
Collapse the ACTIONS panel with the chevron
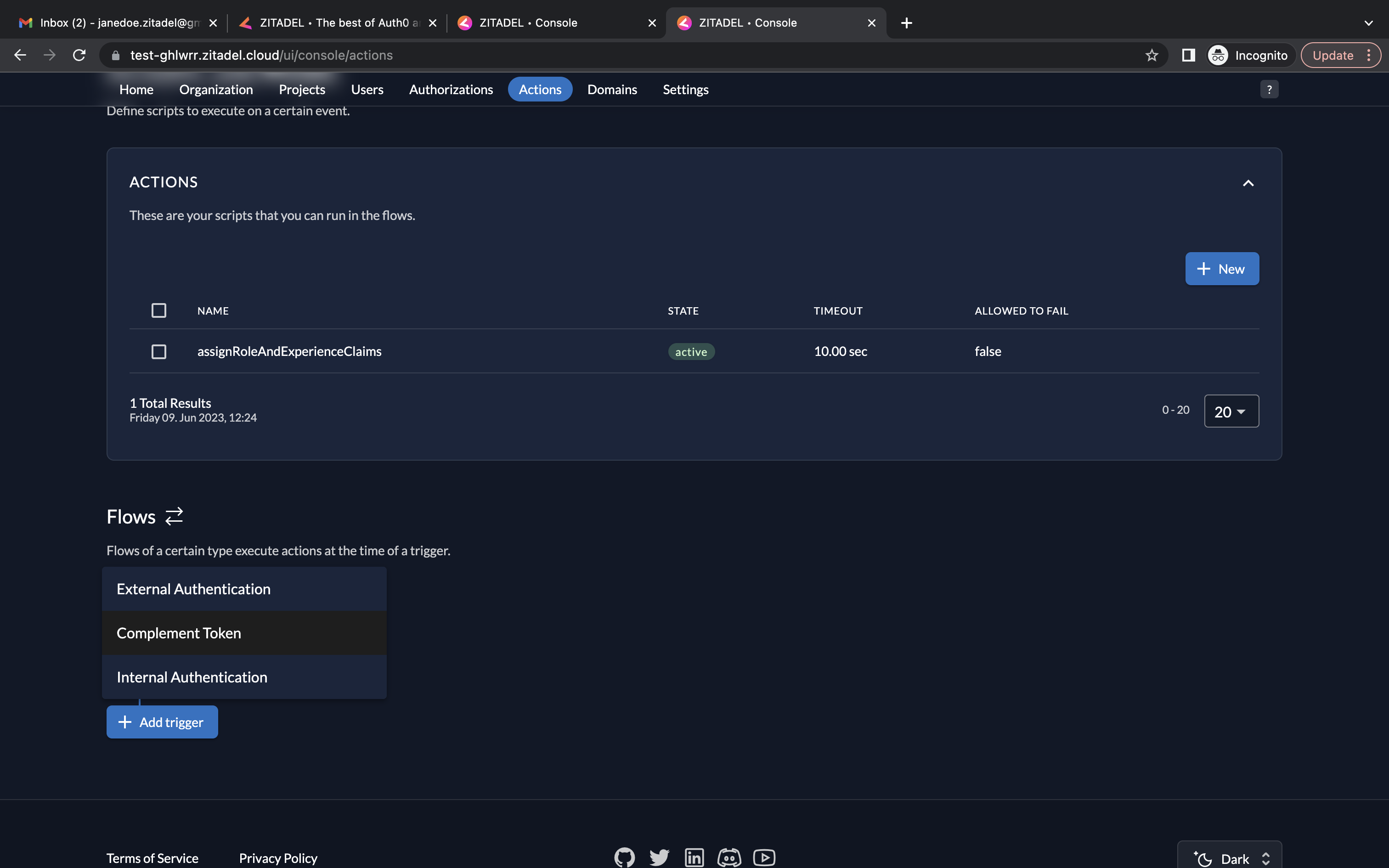1248,183
